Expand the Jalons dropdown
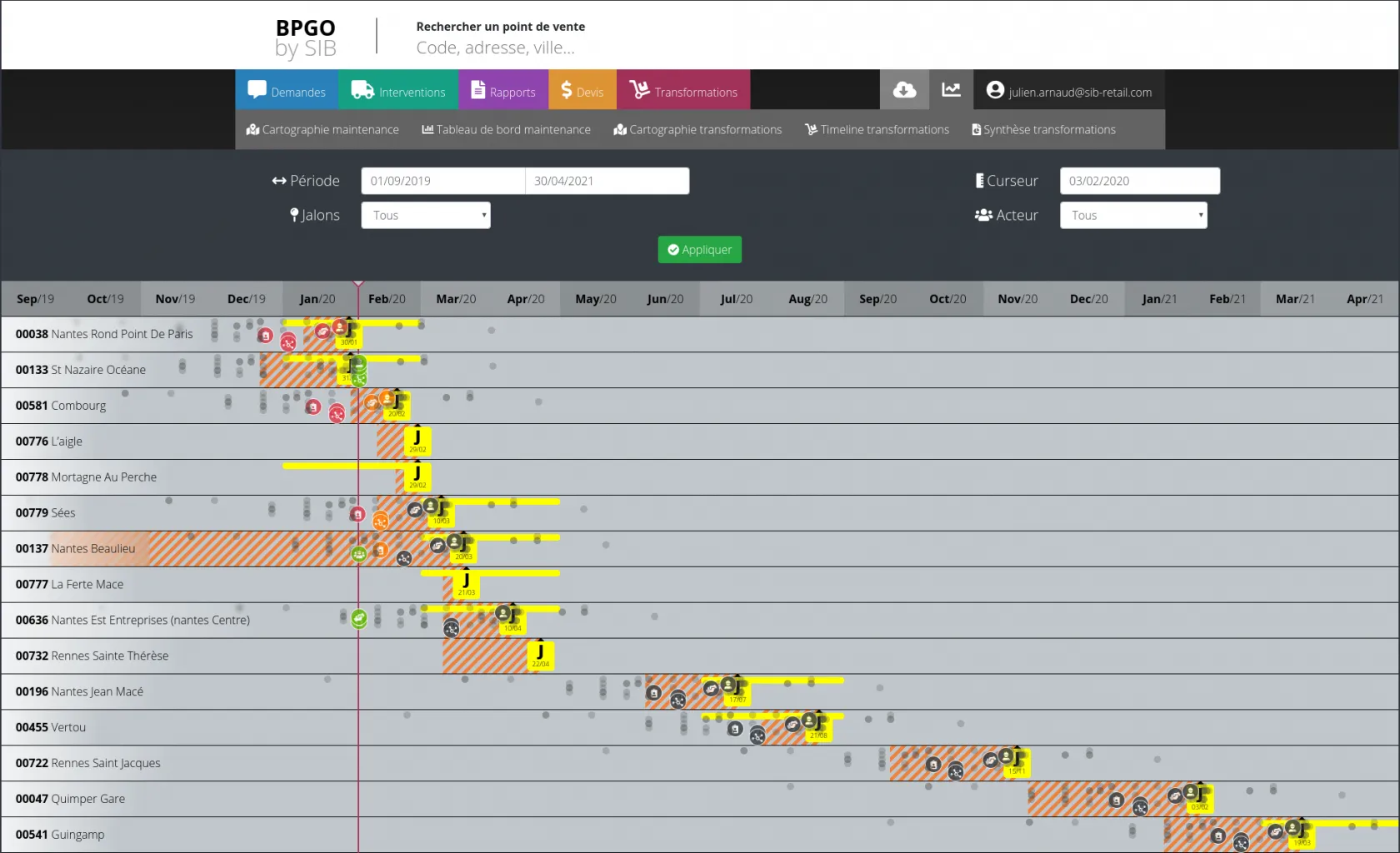The height and width of the screenshot is (853, 1400). (426, 216)
